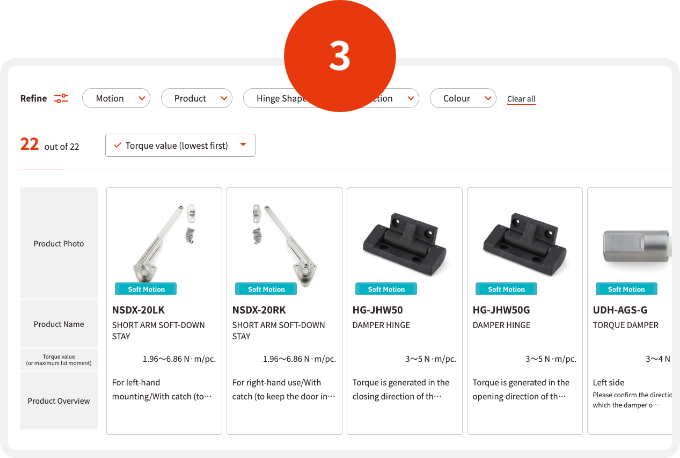The height and width of the screenshot is (458, 680).
Task: Click the Clear all link
Action: point(521,99)
